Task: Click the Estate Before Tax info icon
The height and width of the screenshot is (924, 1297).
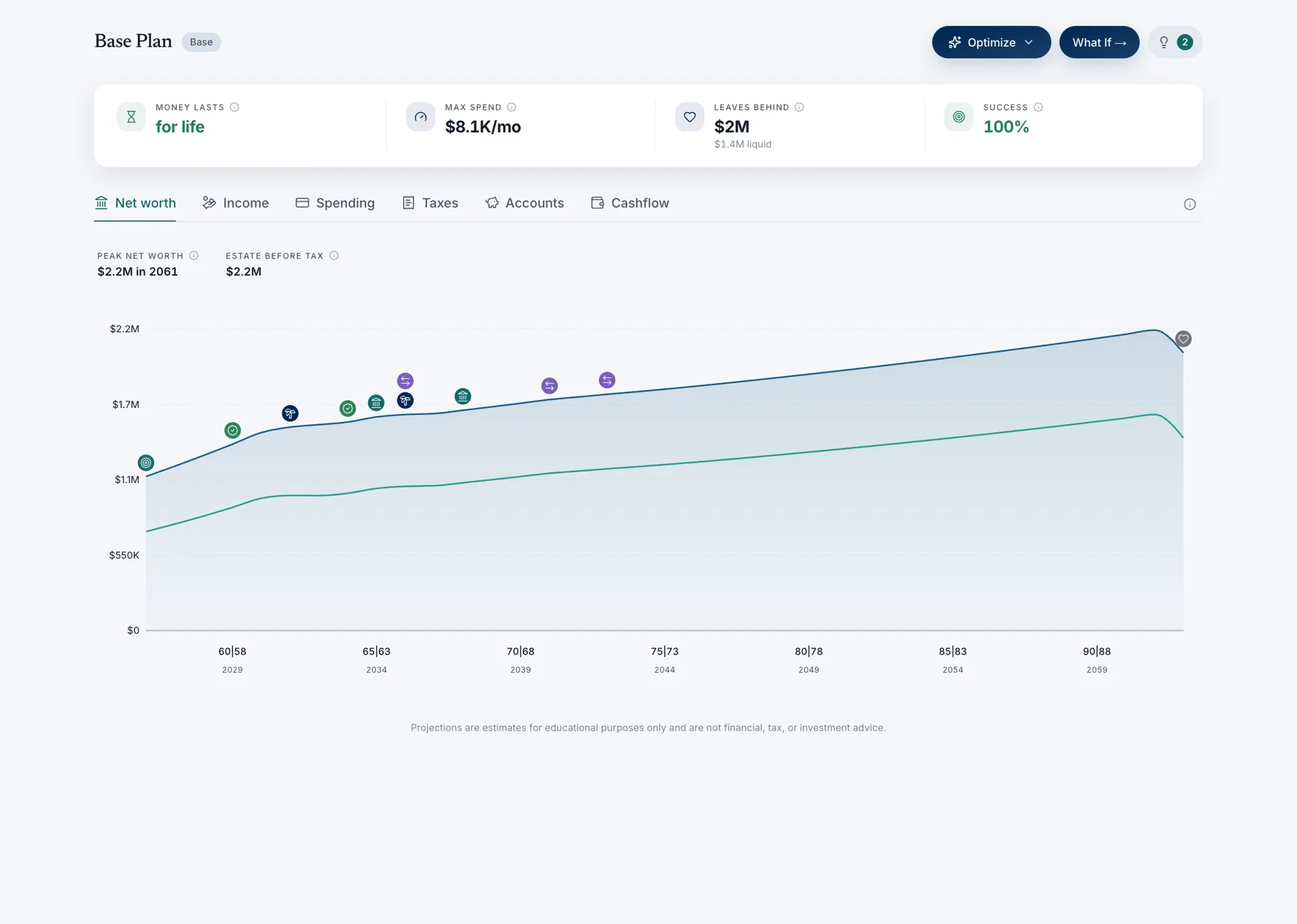Action: (334, 255)
